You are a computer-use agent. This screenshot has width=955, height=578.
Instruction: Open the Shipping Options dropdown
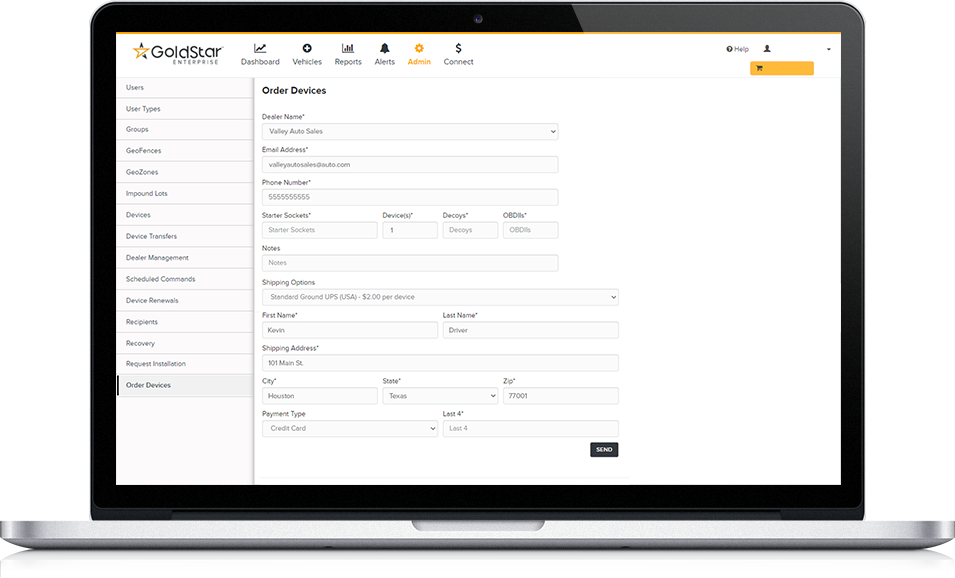(440, 297)
